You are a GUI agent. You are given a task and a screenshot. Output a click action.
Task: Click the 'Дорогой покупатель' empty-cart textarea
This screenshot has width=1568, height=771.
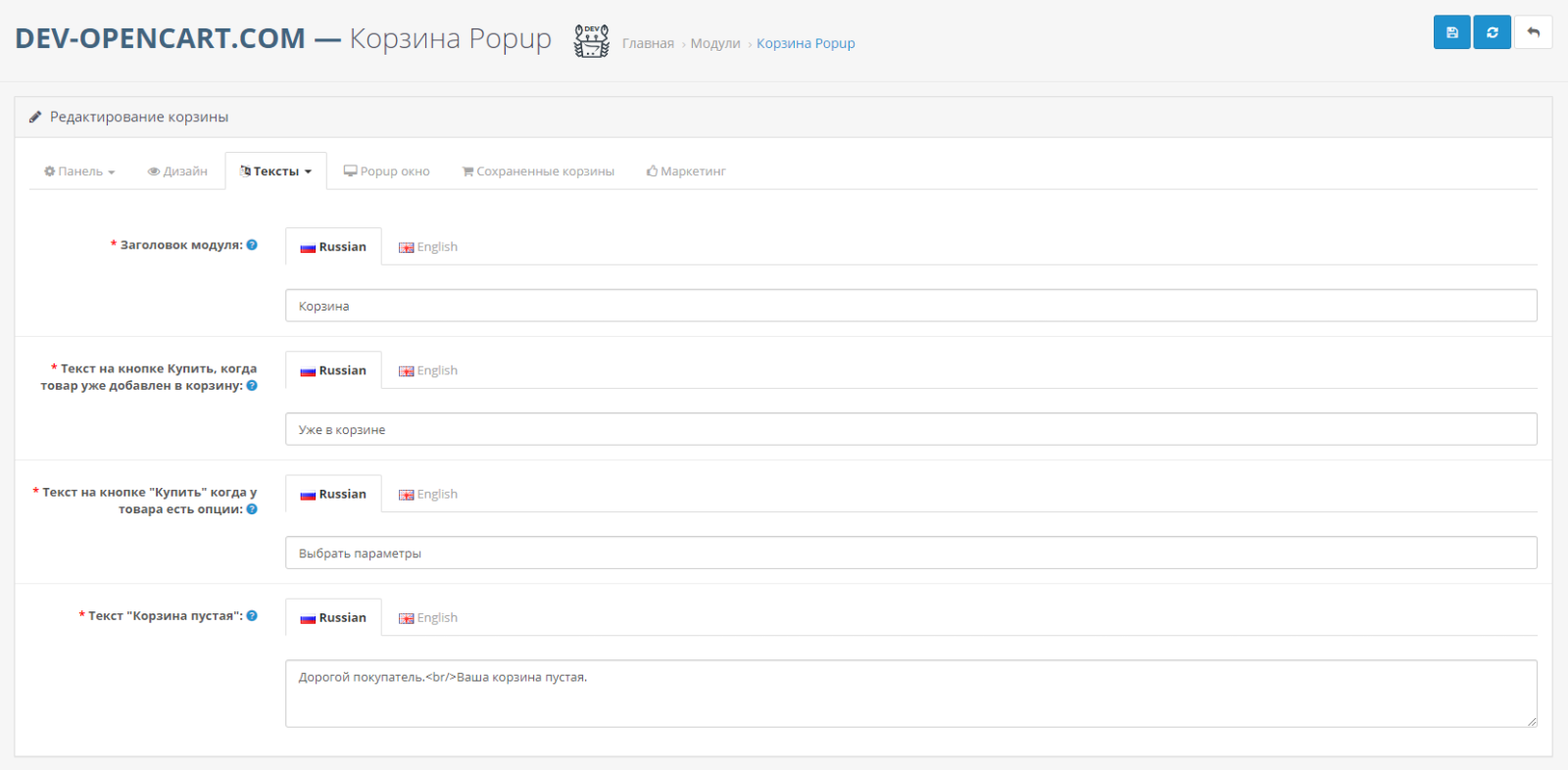[x=910, y=694]
